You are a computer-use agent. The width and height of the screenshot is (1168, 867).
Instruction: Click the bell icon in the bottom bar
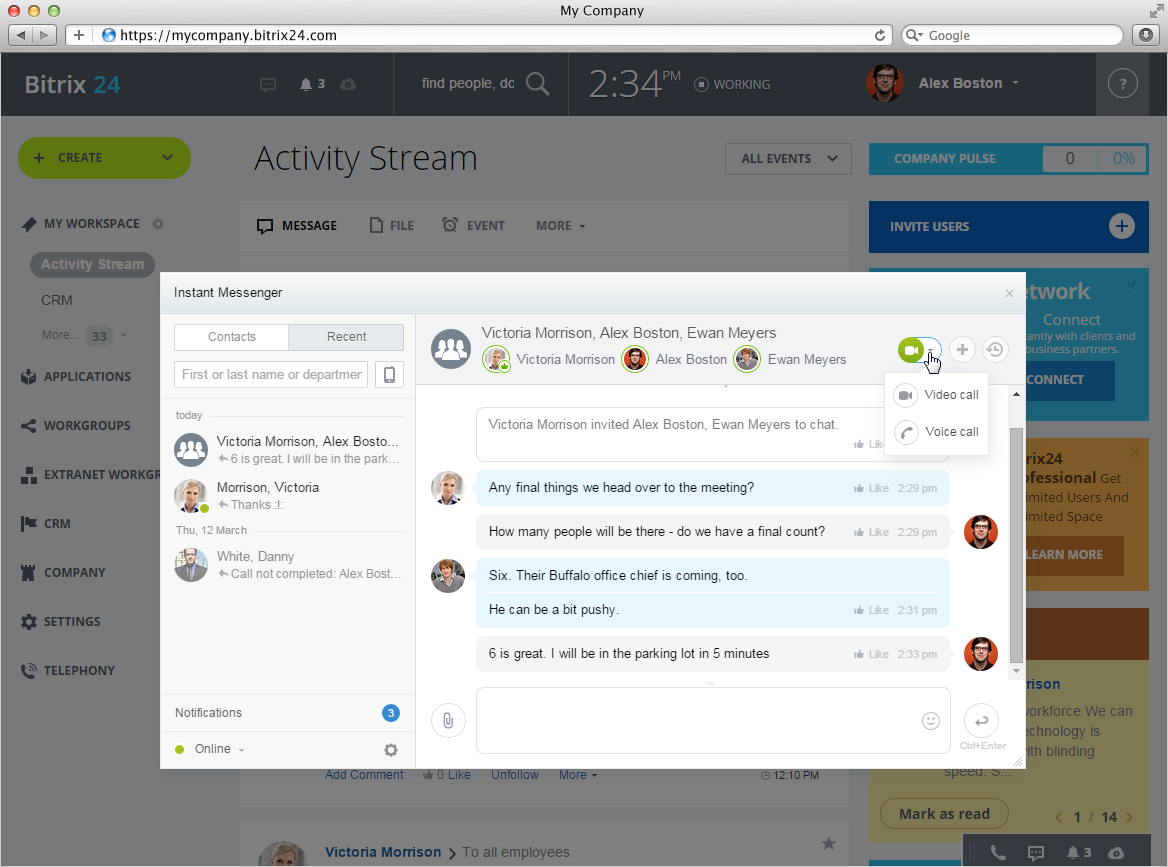(1073, 853)
